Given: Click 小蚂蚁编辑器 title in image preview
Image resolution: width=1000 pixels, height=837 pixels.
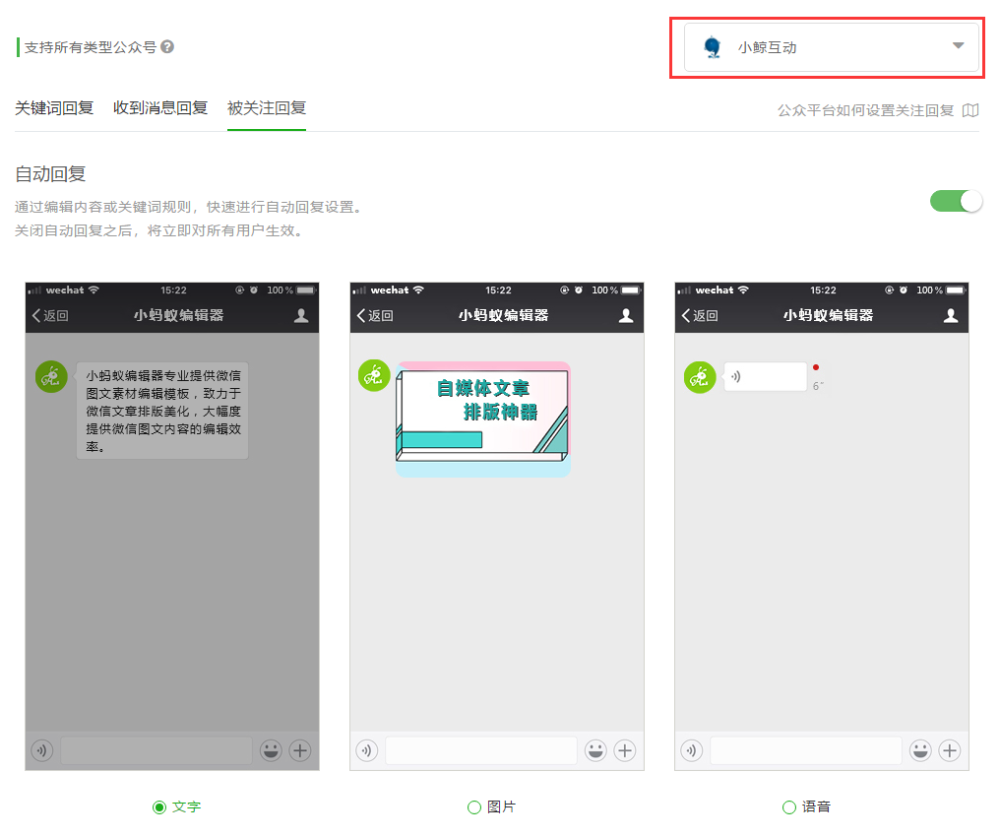Looking at the screenshot, I should (503, 315).
